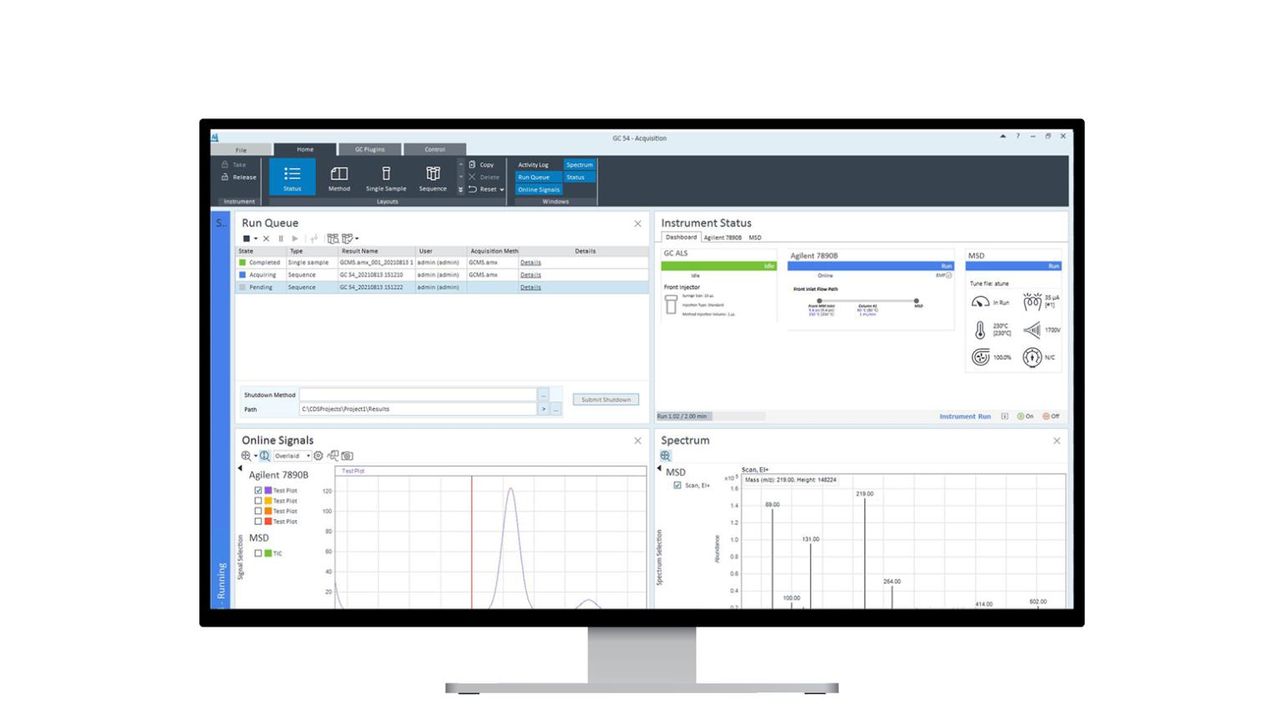Click the X remove icon in Run Queue toolbar
This screenshot has width=1280, height=720.
coord(266,238)
